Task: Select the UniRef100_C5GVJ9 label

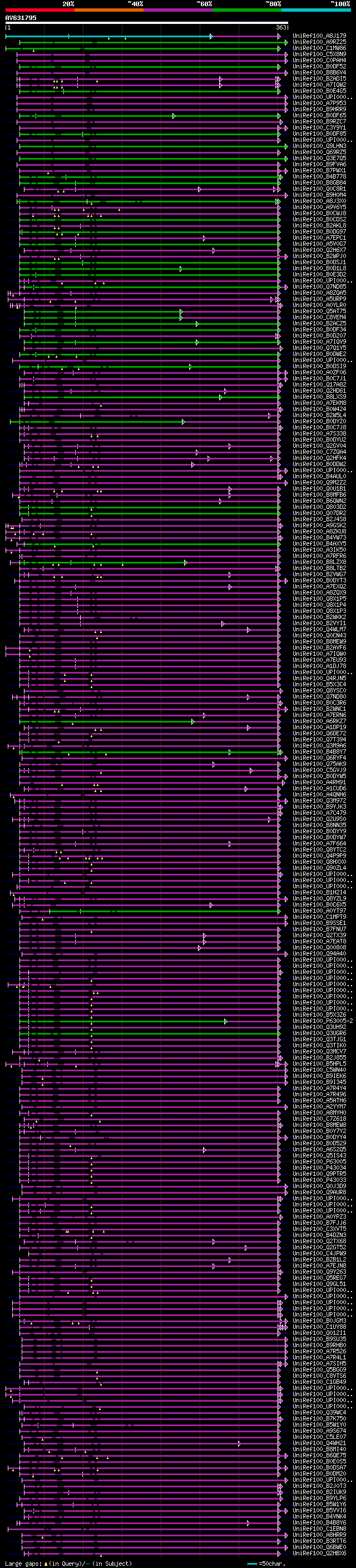Action: pyautogui.click(x=319, y=770)
